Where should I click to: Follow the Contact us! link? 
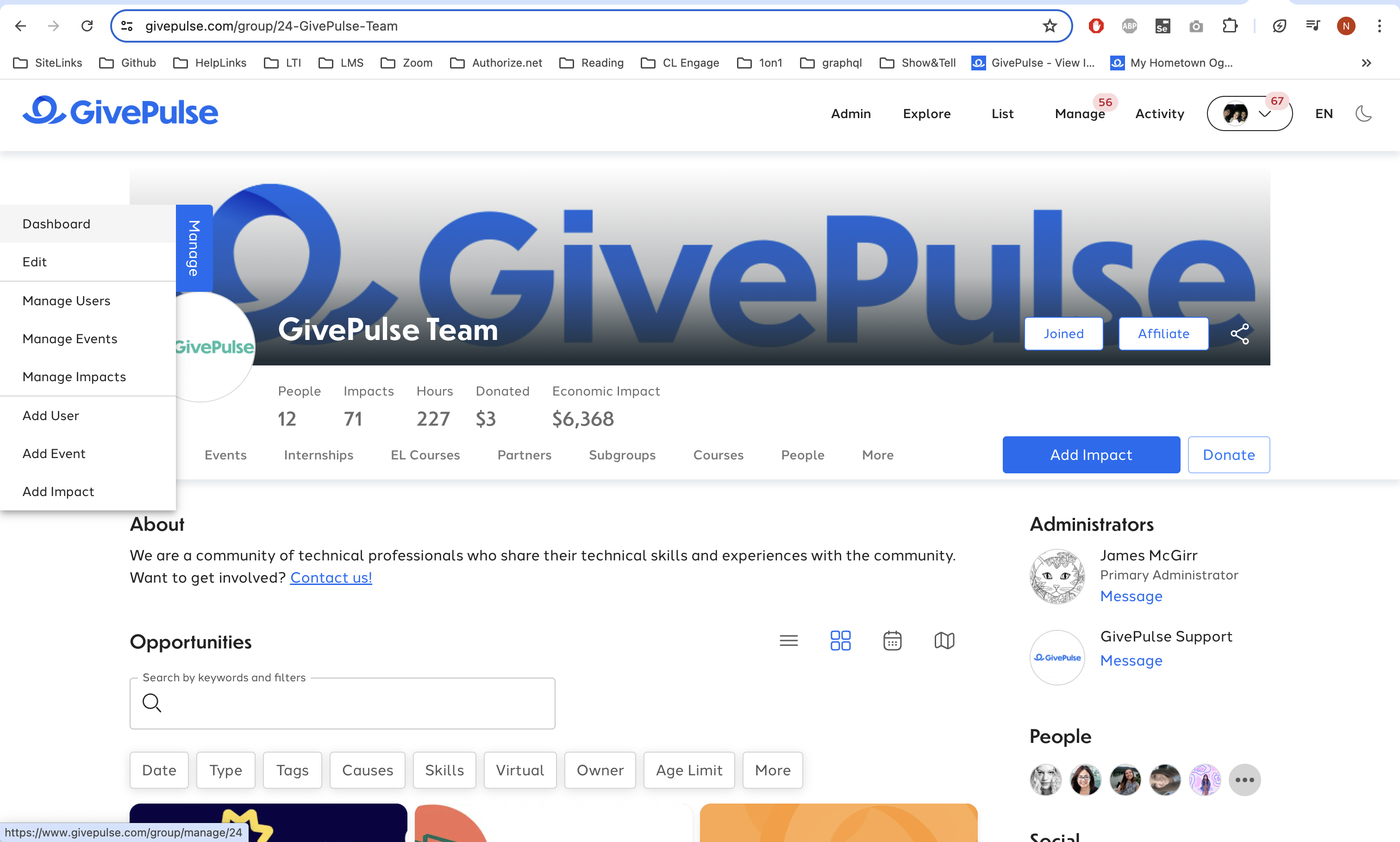pos(331,578)
